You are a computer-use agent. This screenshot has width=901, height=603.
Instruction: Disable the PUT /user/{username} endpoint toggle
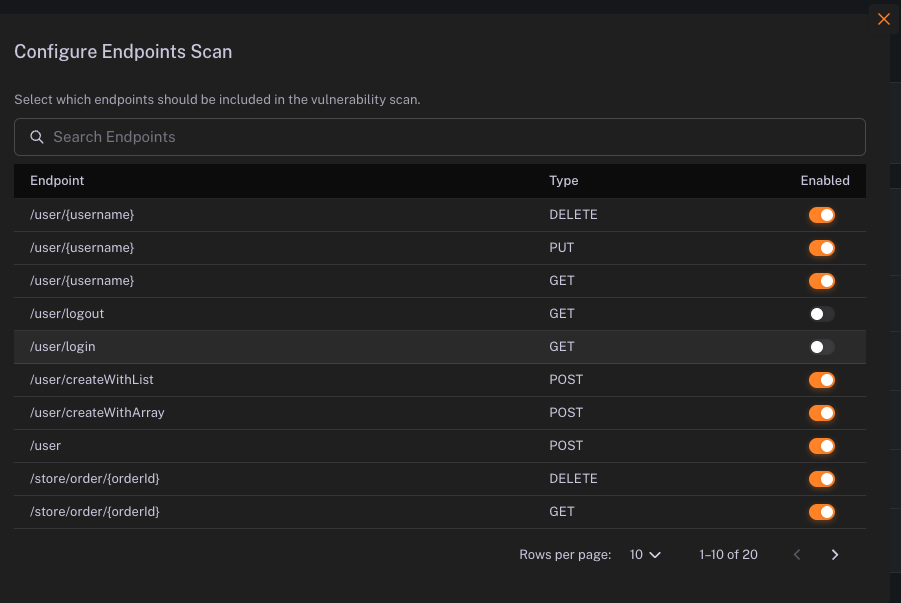coord(822,247)
